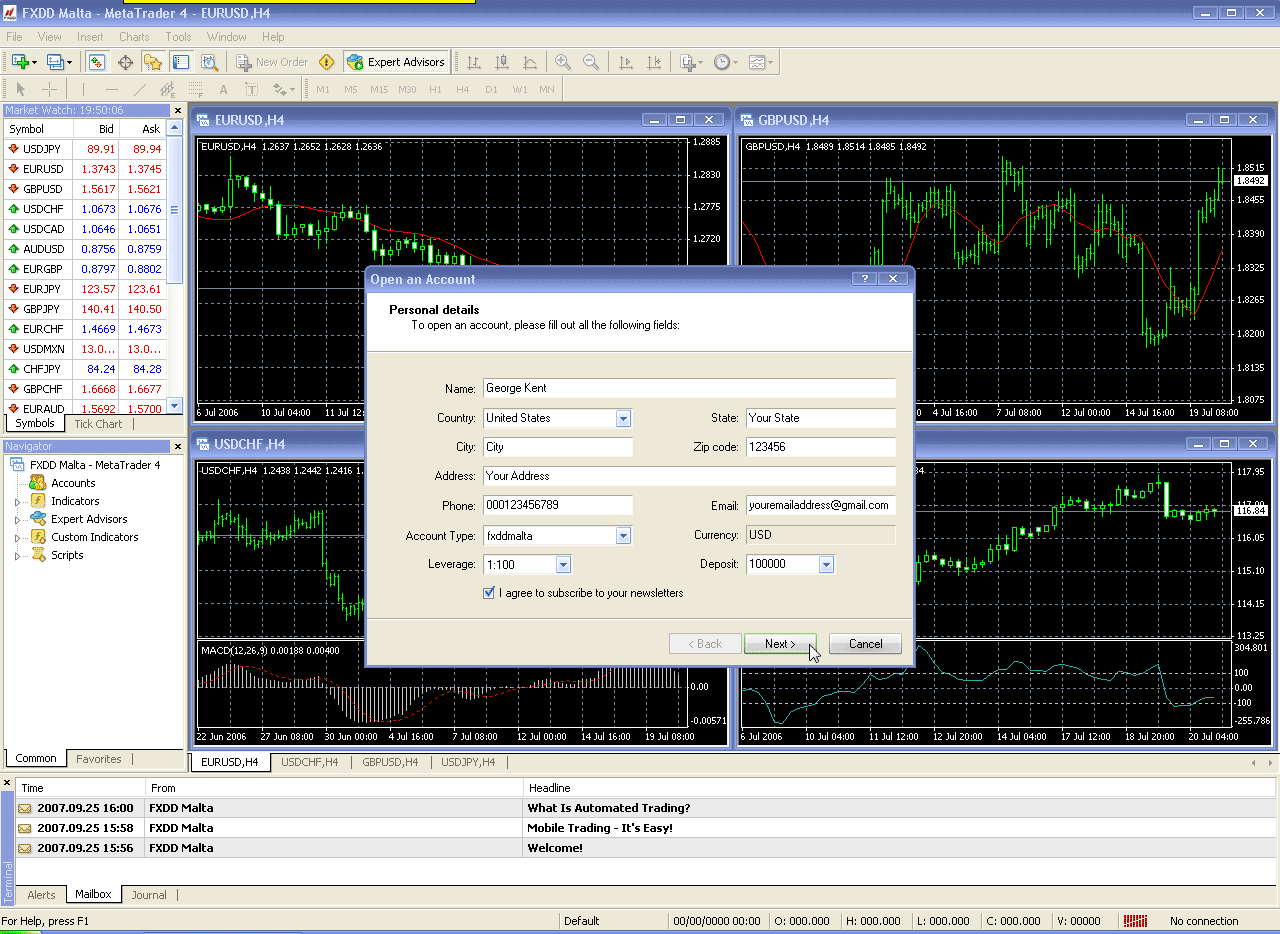Select the equidistant channel tool
The width and height of the screenshot is (1280, 934).
coord(168,89)
